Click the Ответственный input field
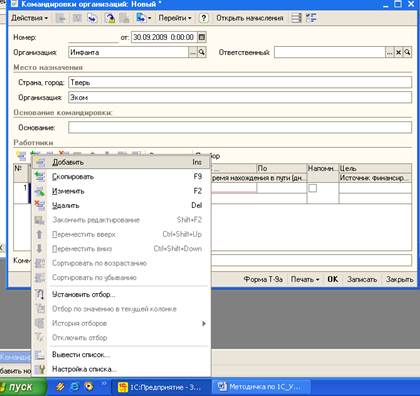Screen dimensions: 420x396 pyautogui.click(x=330, y=52)
